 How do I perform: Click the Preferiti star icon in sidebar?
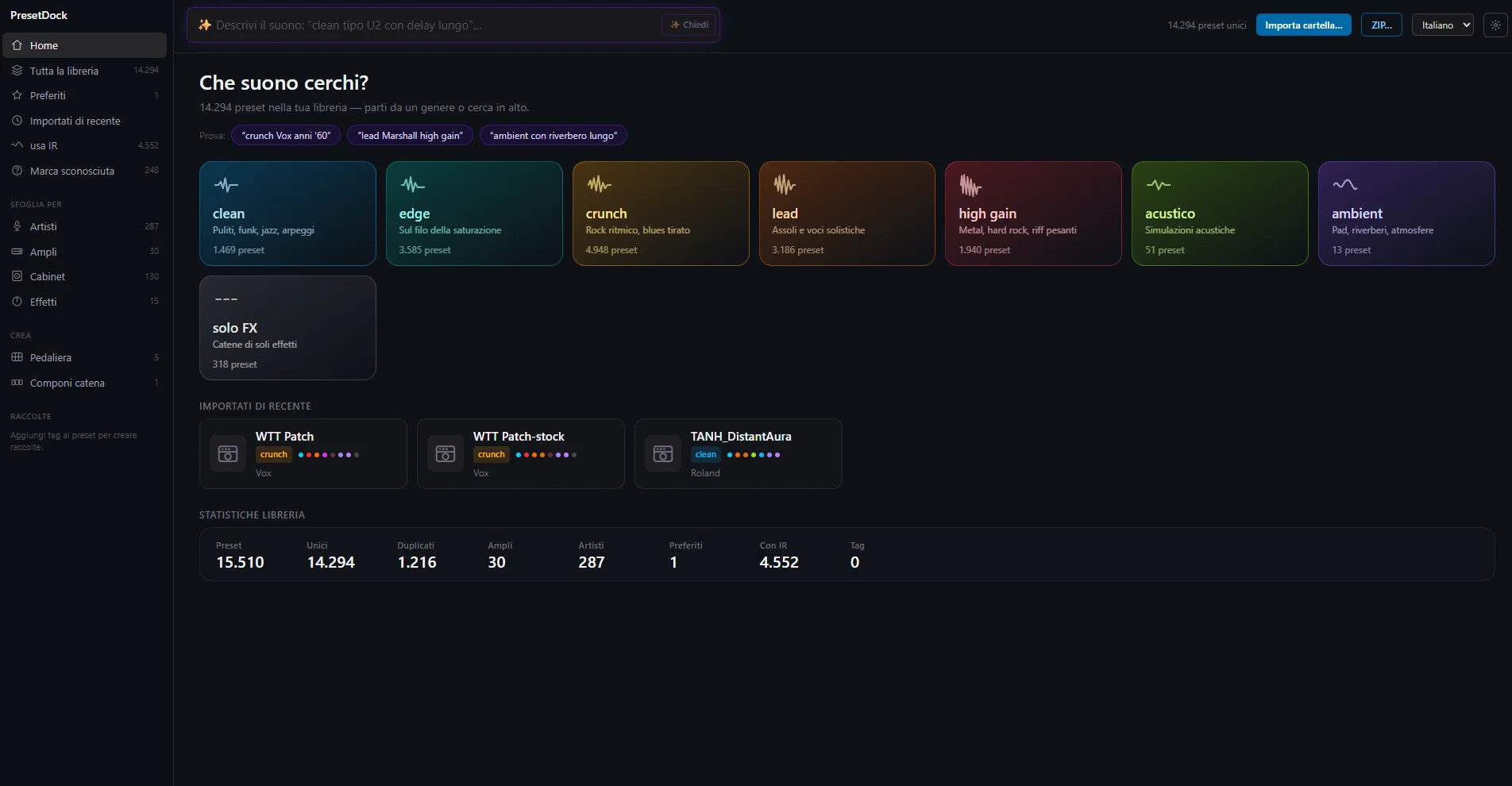17,95
